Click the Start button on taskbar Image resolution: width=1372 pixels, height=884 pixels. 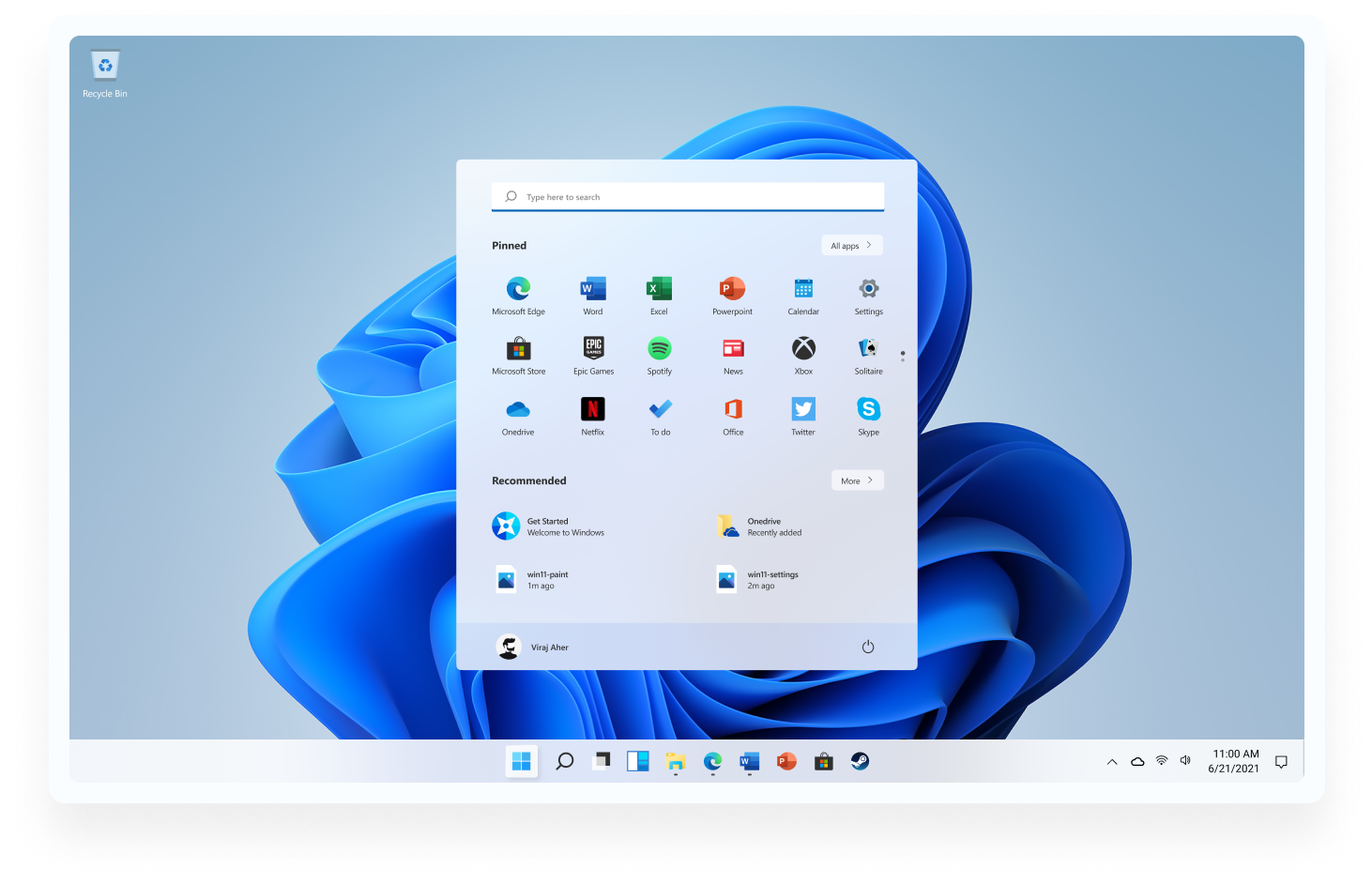(522, 761)
